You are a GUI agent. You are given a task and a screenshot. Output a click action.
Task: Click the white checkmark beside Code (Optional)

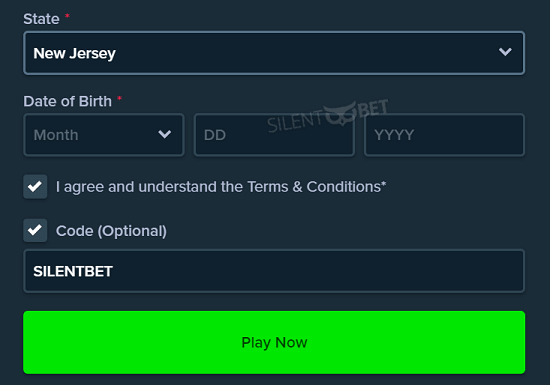(35, 230)
